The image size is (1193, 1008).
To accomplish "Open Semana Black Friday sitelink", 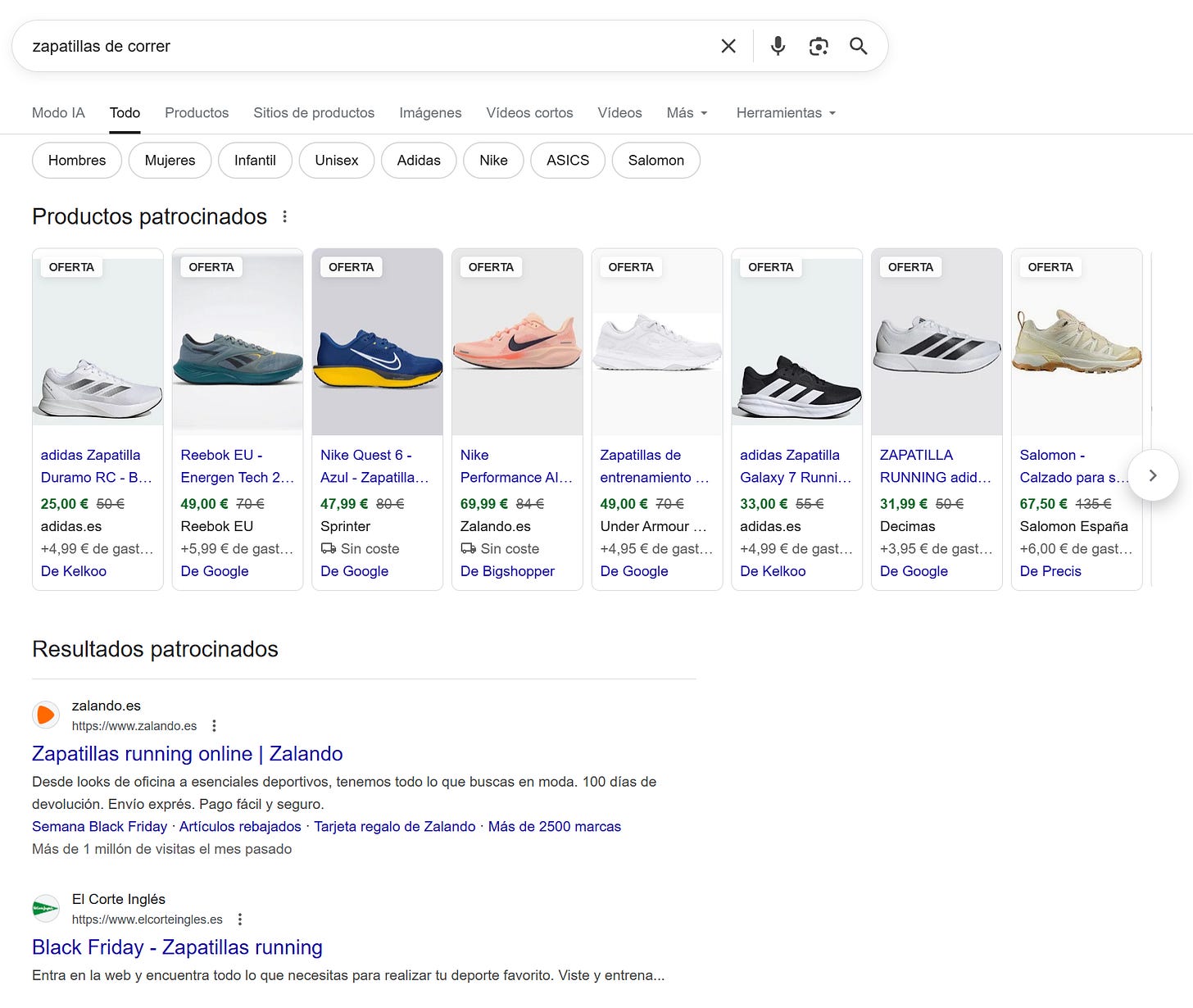I will pos(99,827).
